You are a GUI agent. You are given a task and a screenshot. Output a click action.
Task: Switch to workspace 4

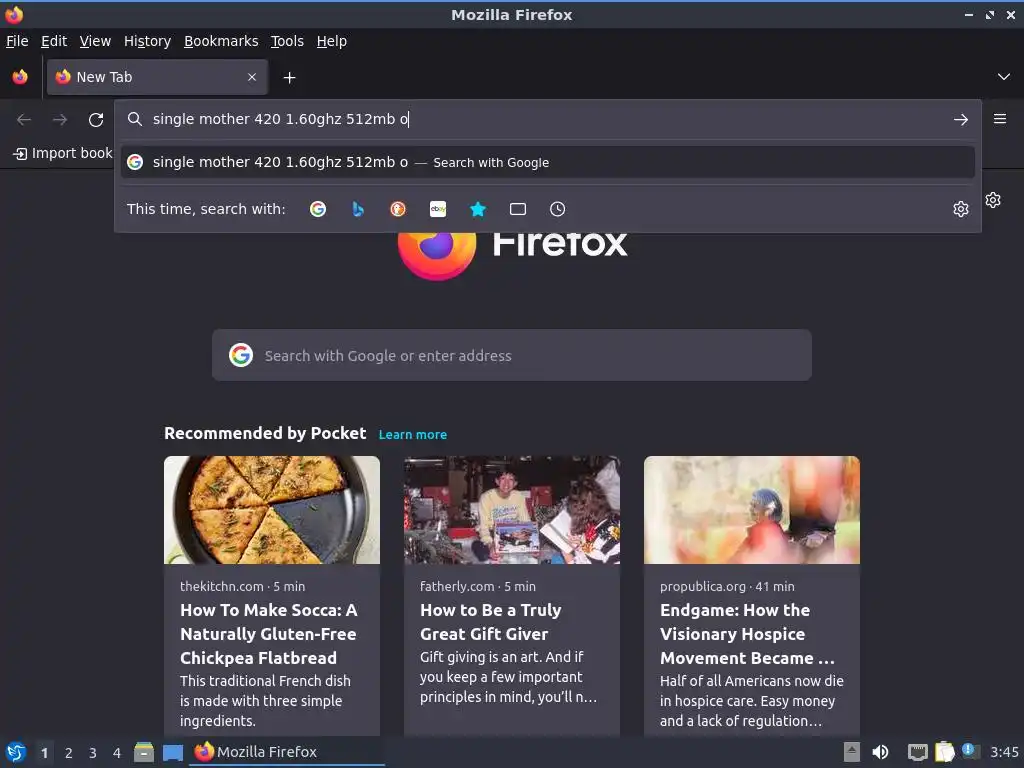117,753
